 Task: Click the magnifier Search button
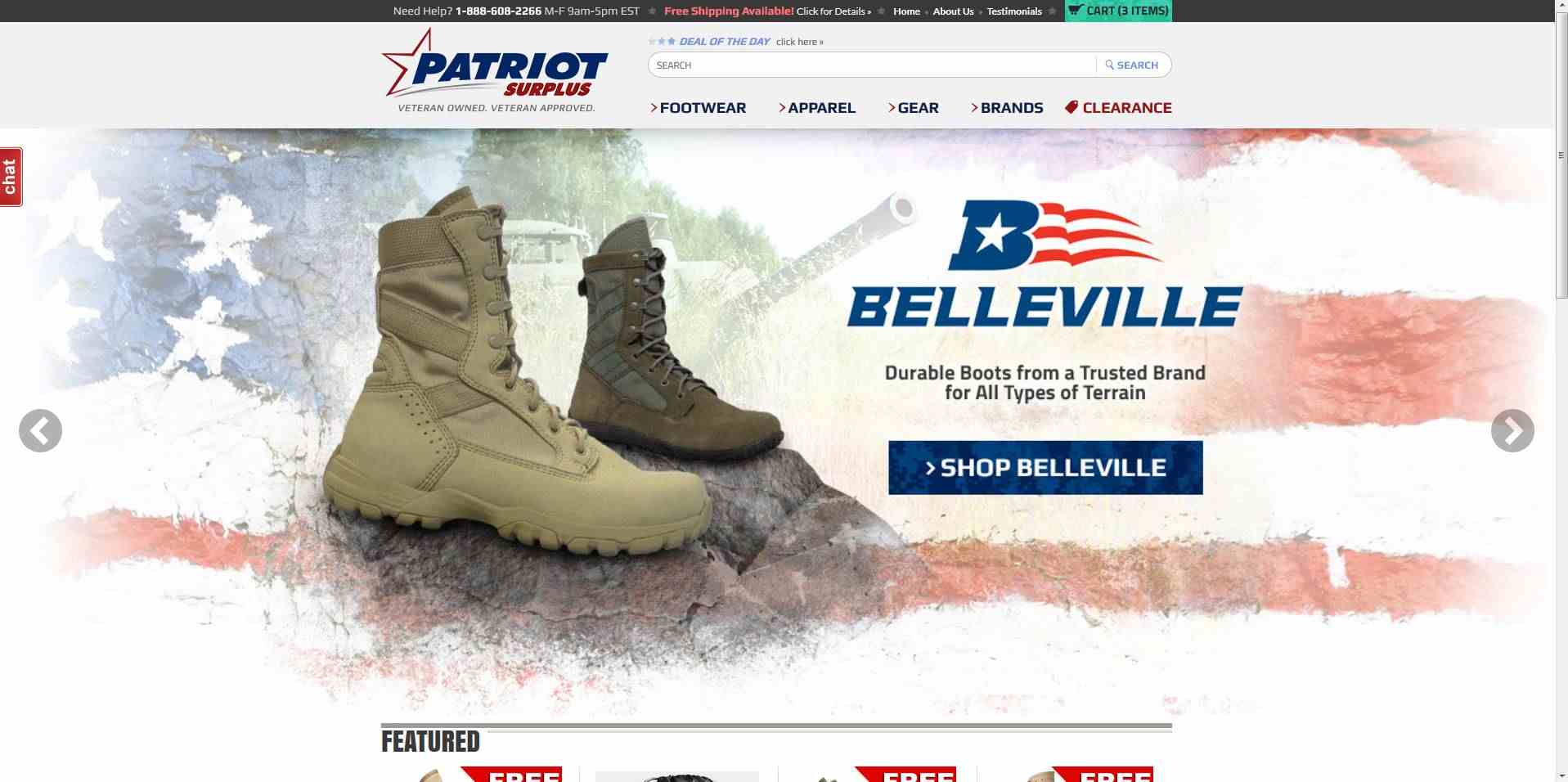(x=1132, y=65)
